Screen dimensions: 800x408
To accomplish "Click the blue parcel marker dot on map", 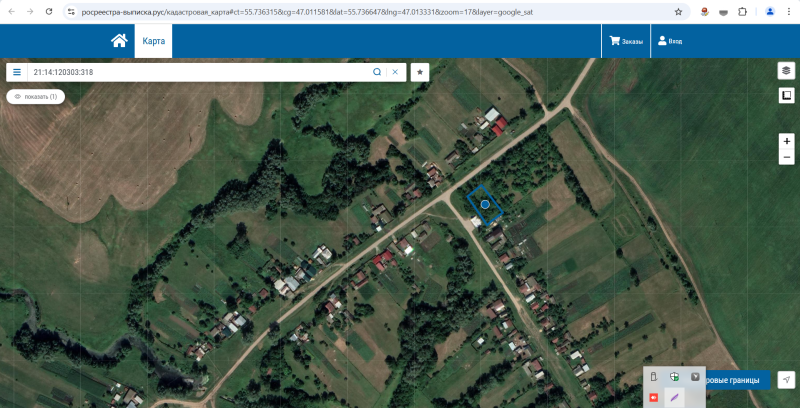I will 485,204.
